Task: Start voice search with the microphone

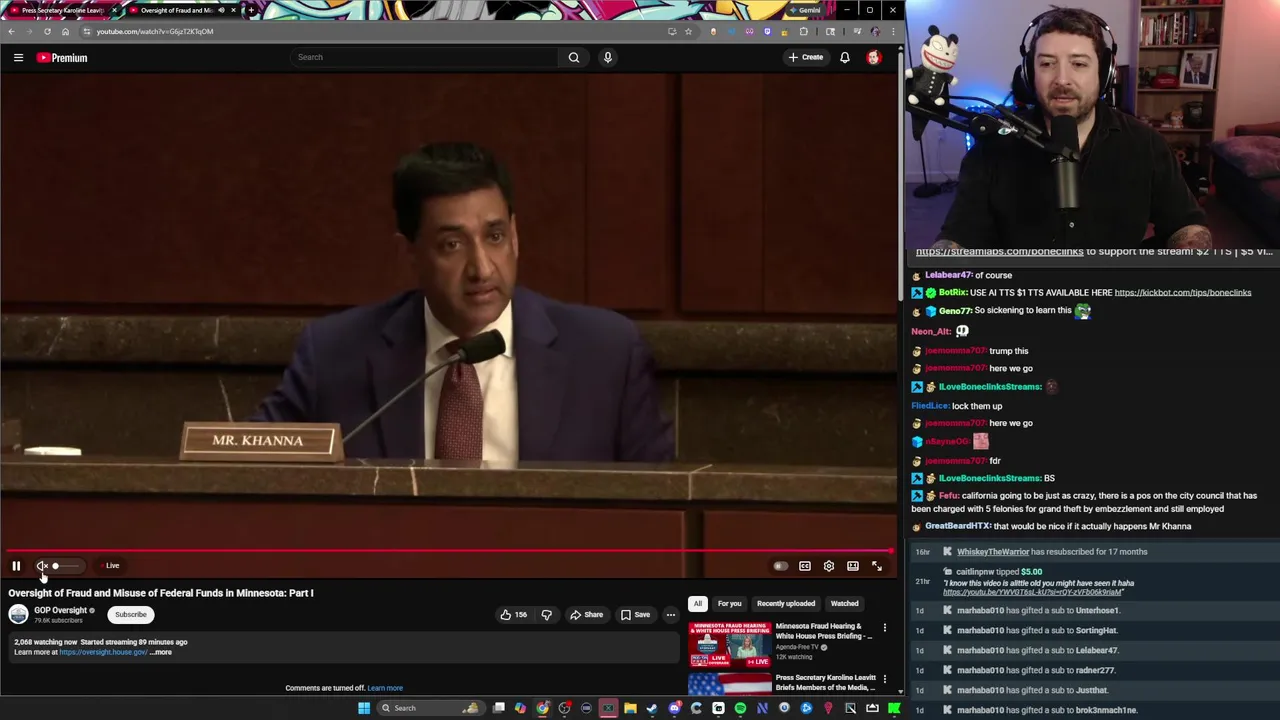Action: 607,57
